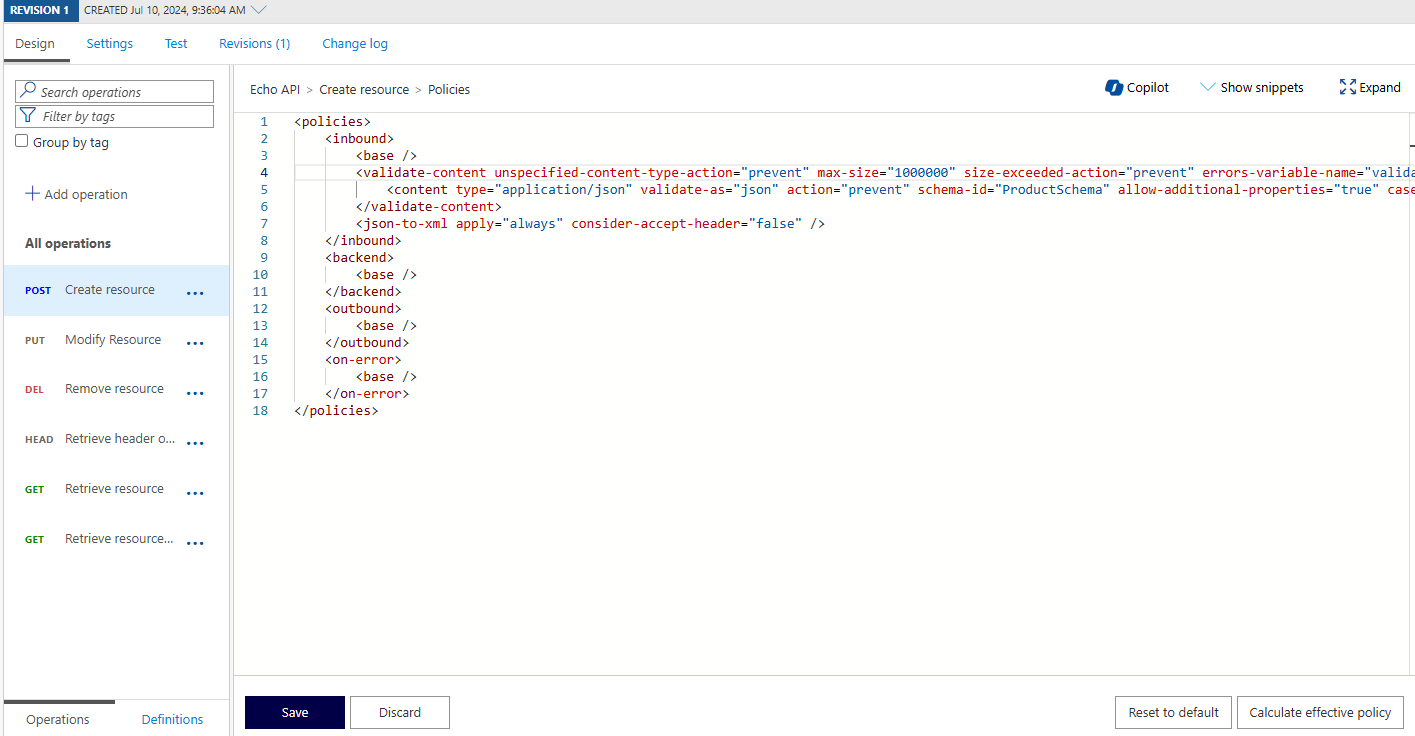Click the <backend> tag on line 9
The width and height of the screenshot is (1415, 736).
[359, 257]
